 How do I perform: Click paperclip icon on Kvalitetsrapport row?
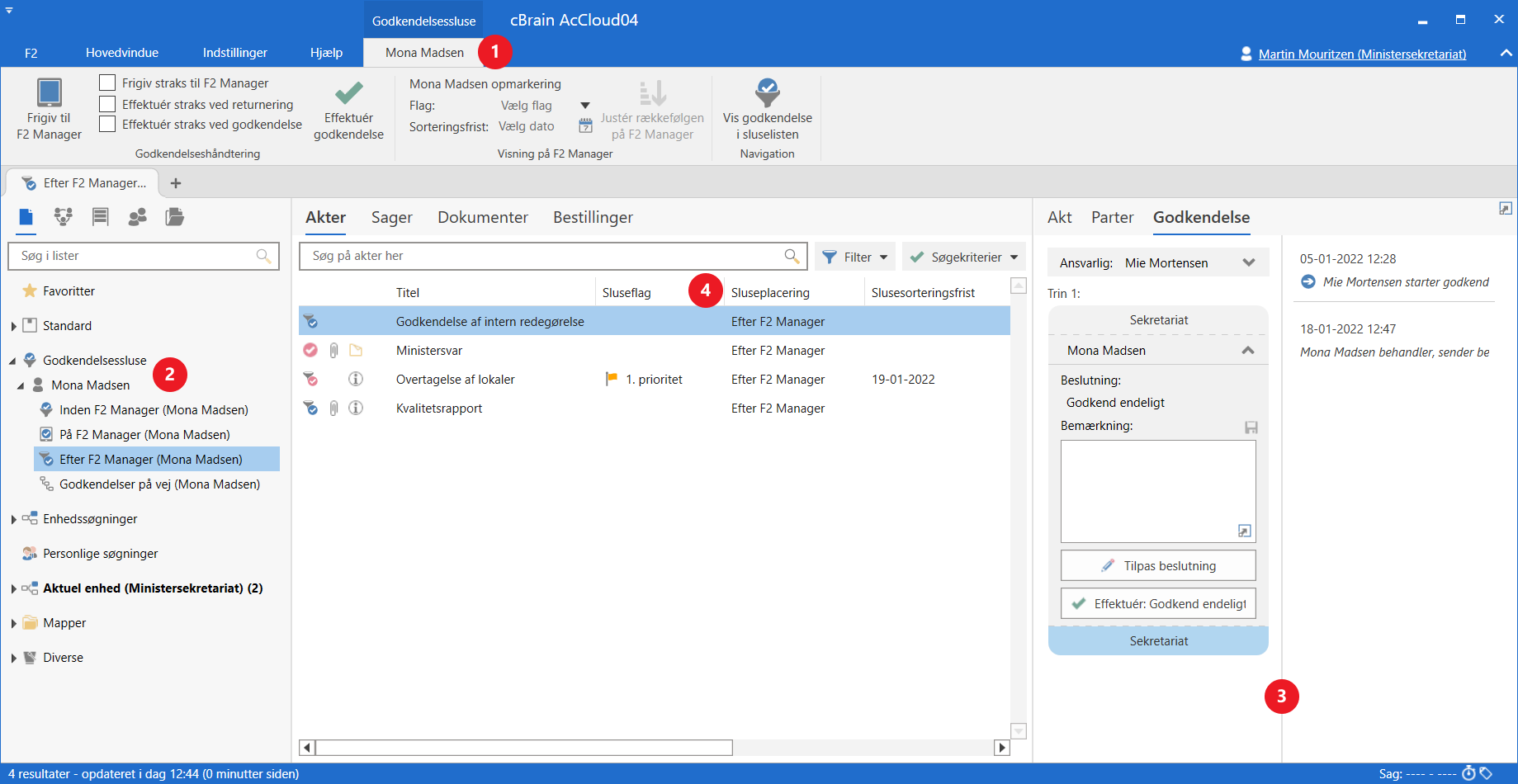point(333,409)
